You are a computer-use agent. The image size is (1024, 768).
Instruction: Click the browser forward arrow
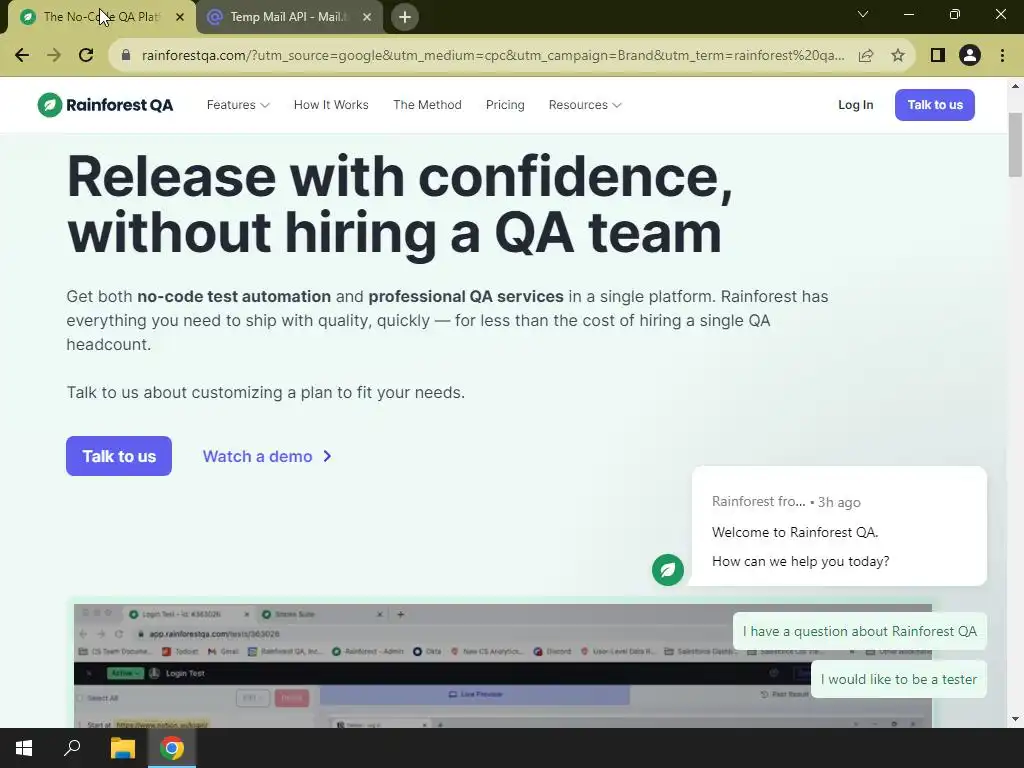pos(54,55)
